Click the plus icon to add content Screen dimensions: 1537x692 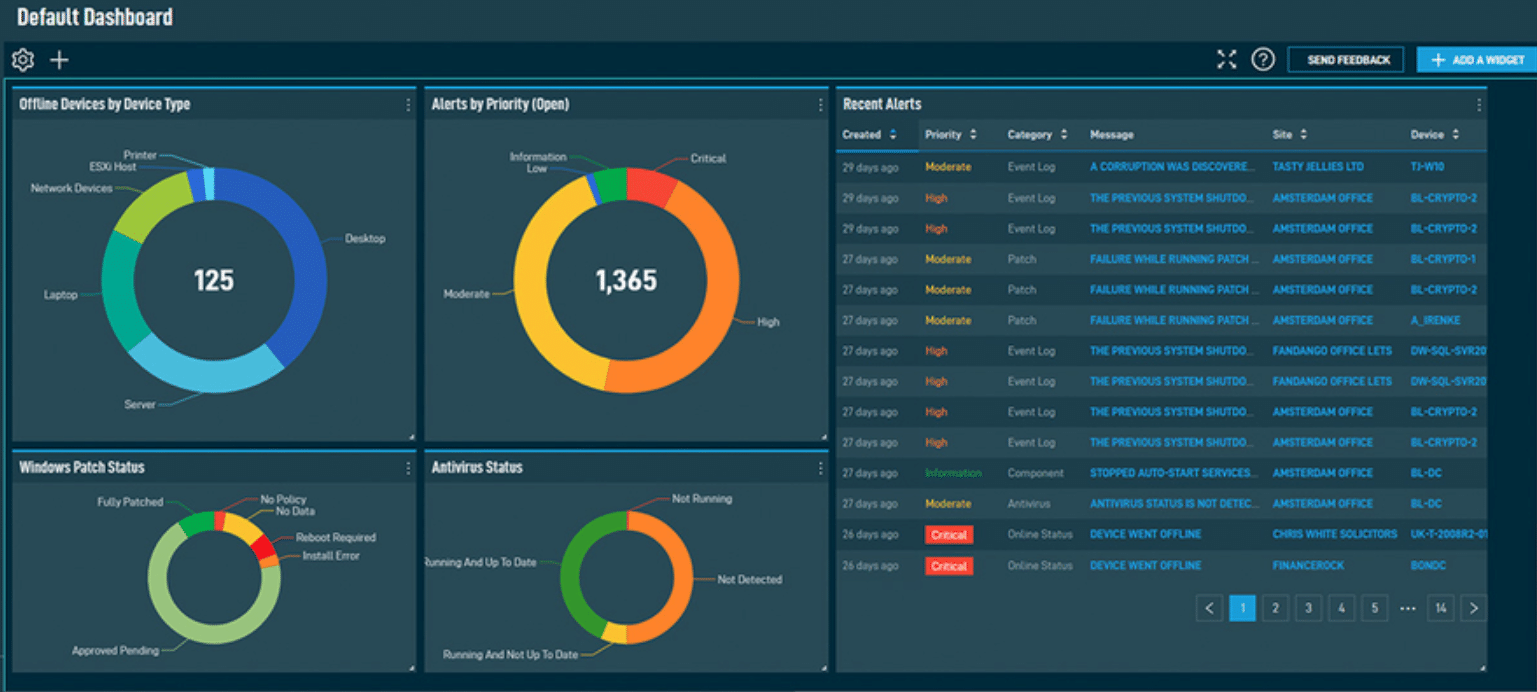coord(58,60)
